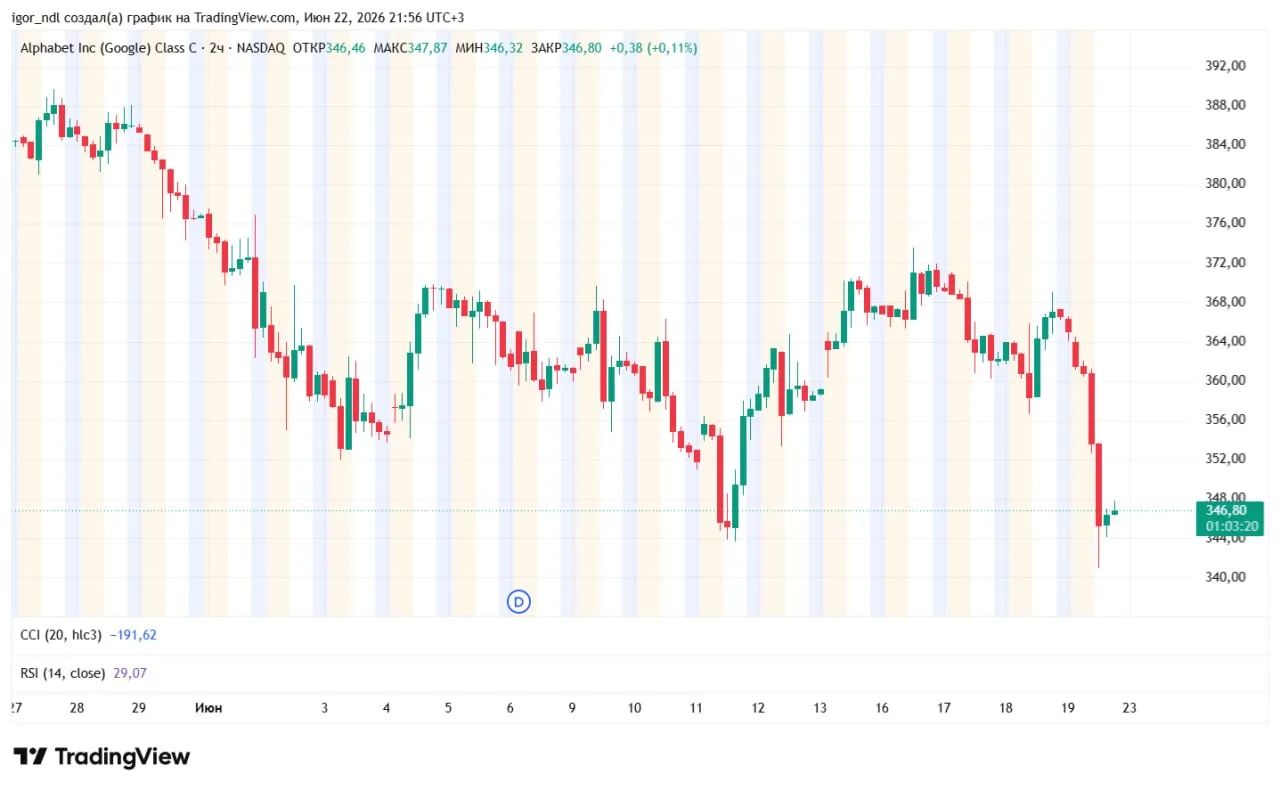
Task: Click the 372,00 price axis label
Action: pyautogui.click(x=1225, y=262)
